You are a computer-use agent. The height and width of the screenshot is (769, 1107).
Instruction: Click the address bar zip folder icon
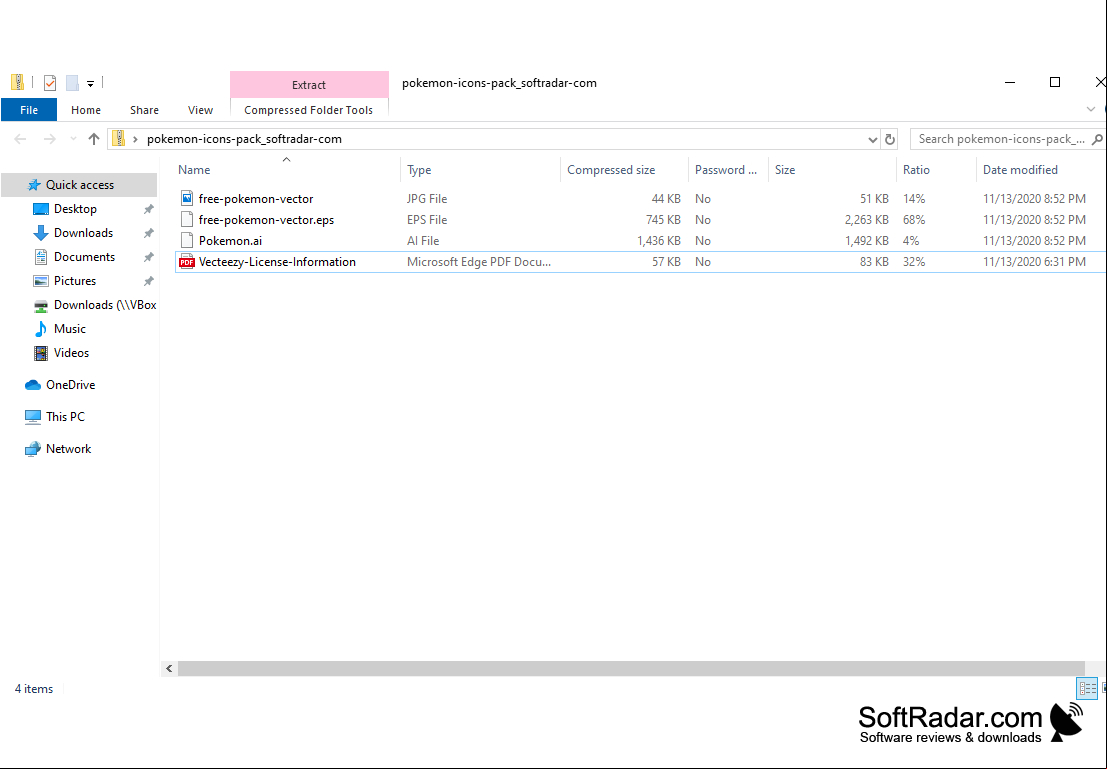tap(119, 138)
